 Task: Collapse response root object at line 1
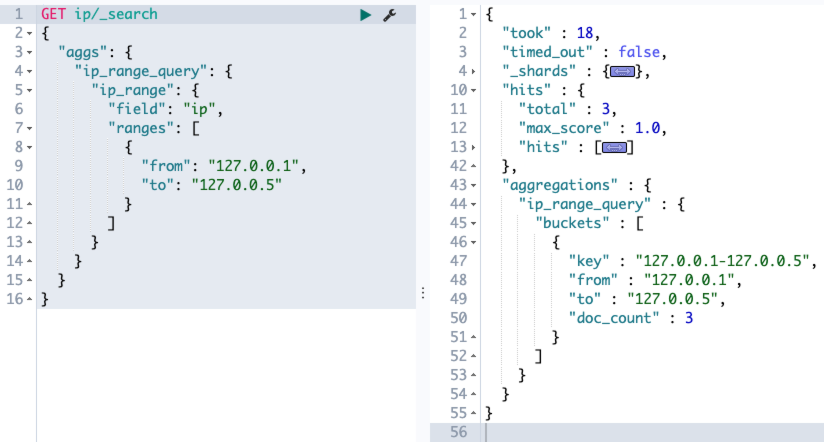473,15
